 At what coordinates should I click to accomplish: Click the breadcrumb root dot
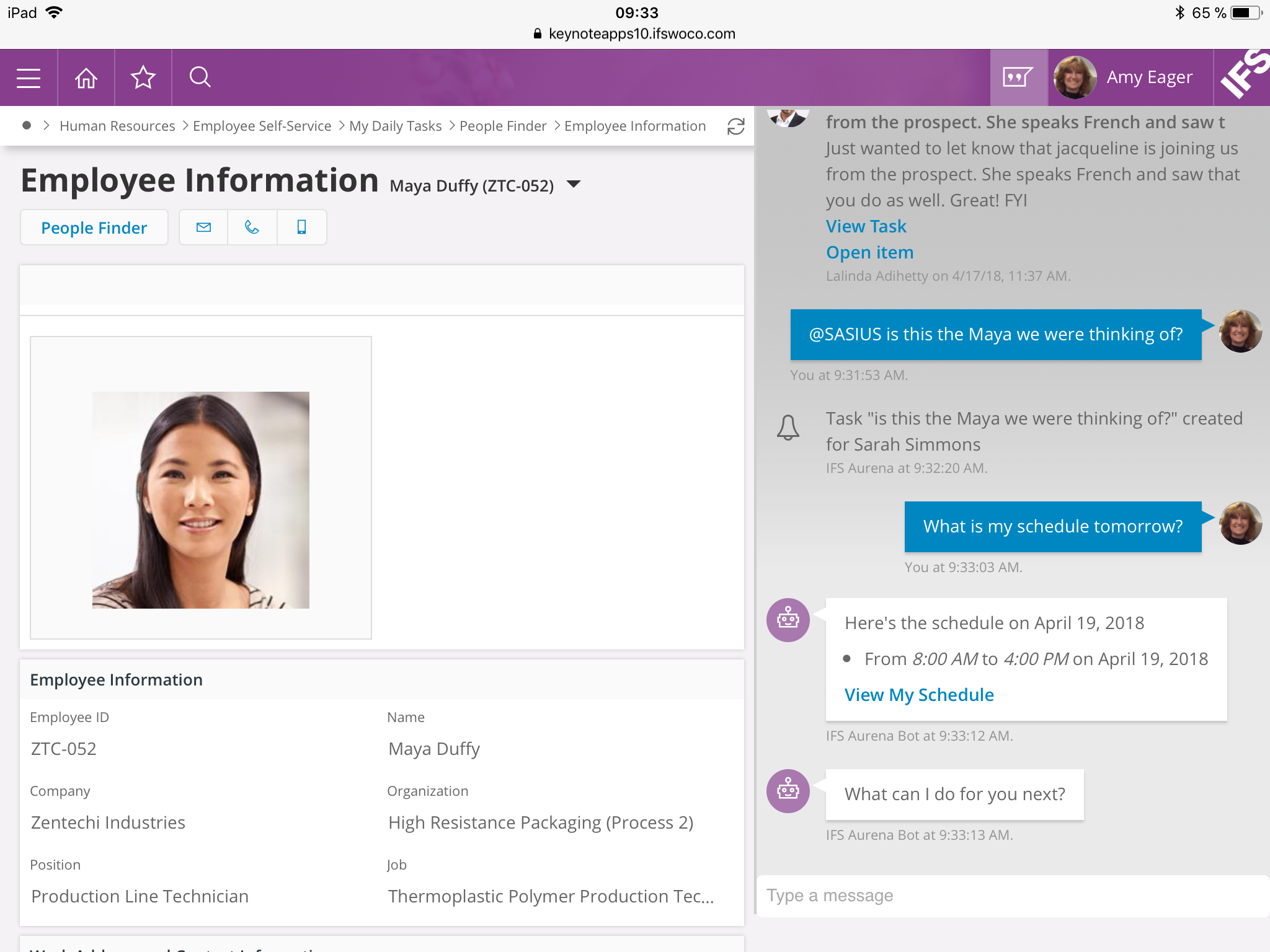click(27, 126)
